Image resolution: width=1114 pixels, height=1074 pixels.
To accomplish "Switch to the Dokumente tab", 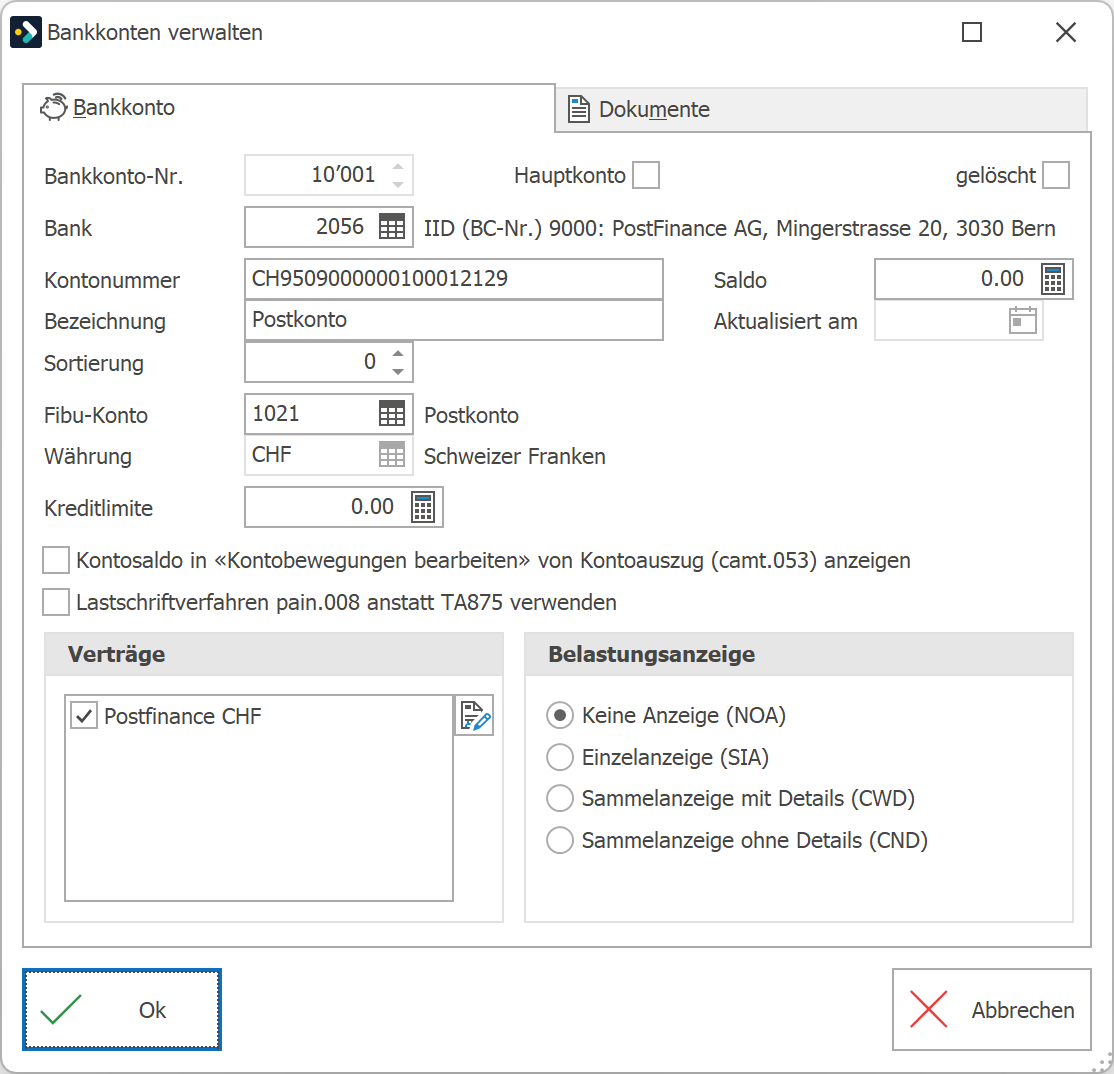I will [x=821, y=109].
